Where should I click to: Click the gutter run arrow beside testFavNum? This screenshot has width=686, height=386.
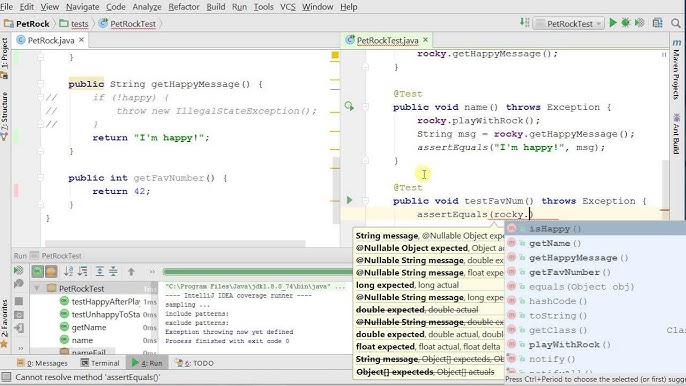click(x=349, y=200)
